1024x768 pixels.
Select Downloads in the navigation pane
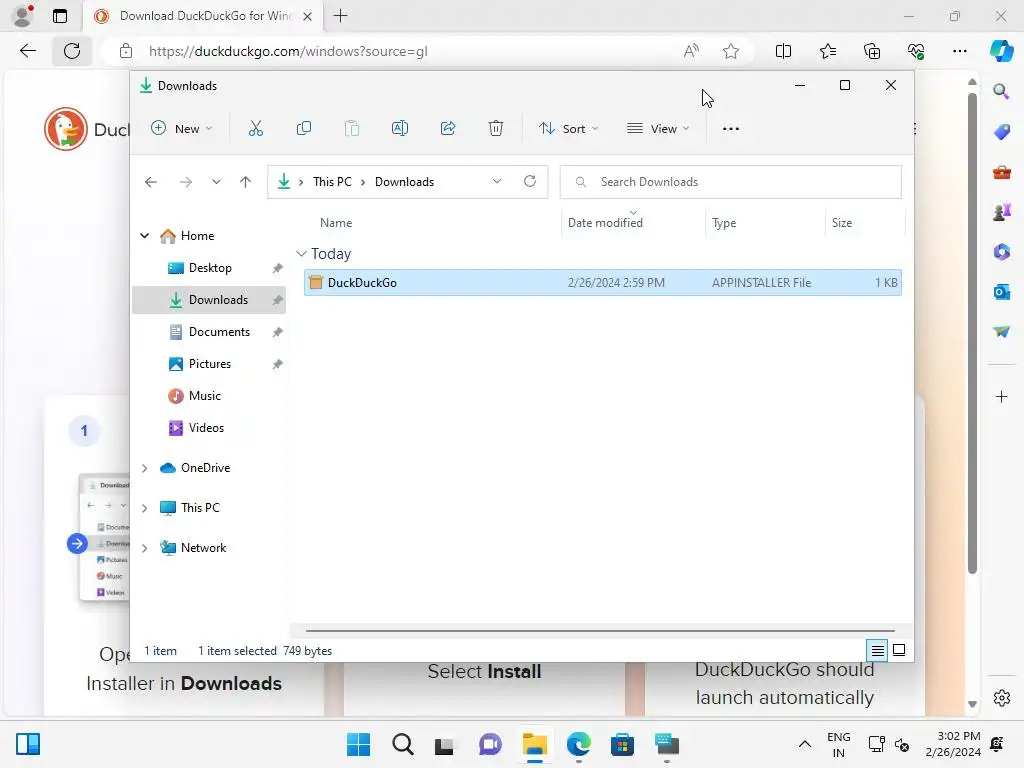pyautogui.click(x=209, y=300)
